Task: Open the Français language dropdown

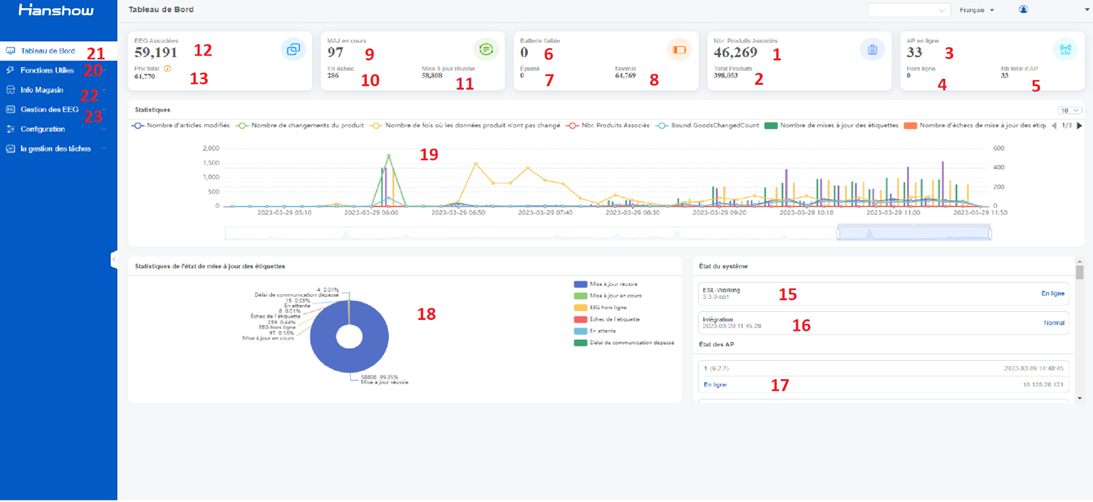Action: [x=976, y=10]
